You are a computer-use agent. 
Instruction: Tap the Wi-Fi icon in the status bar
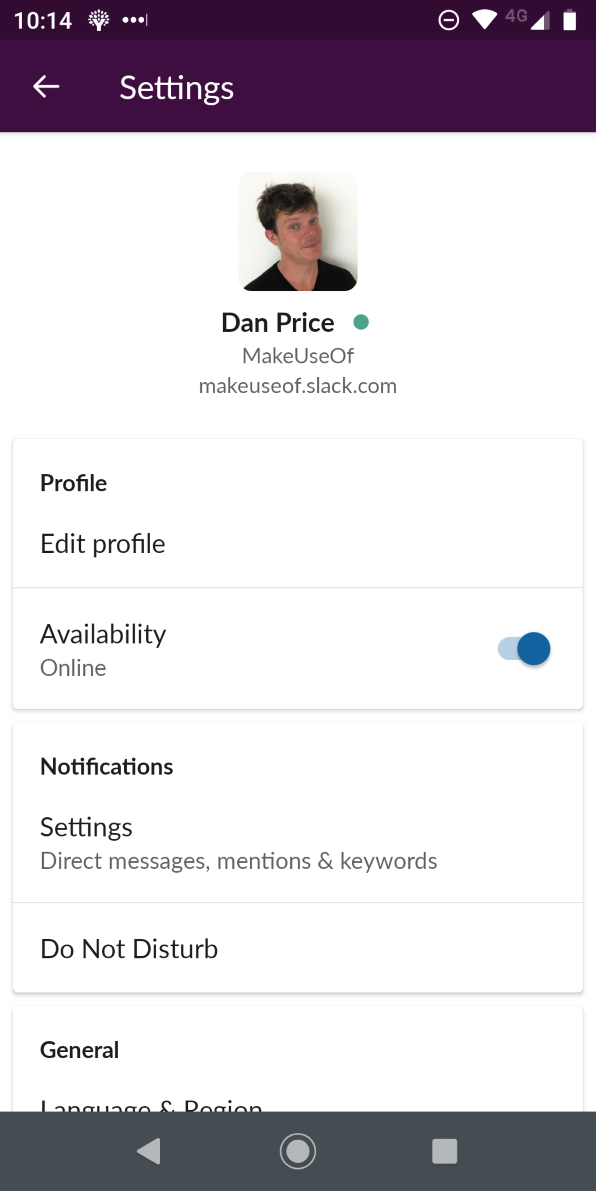click(x=482, y=17)
